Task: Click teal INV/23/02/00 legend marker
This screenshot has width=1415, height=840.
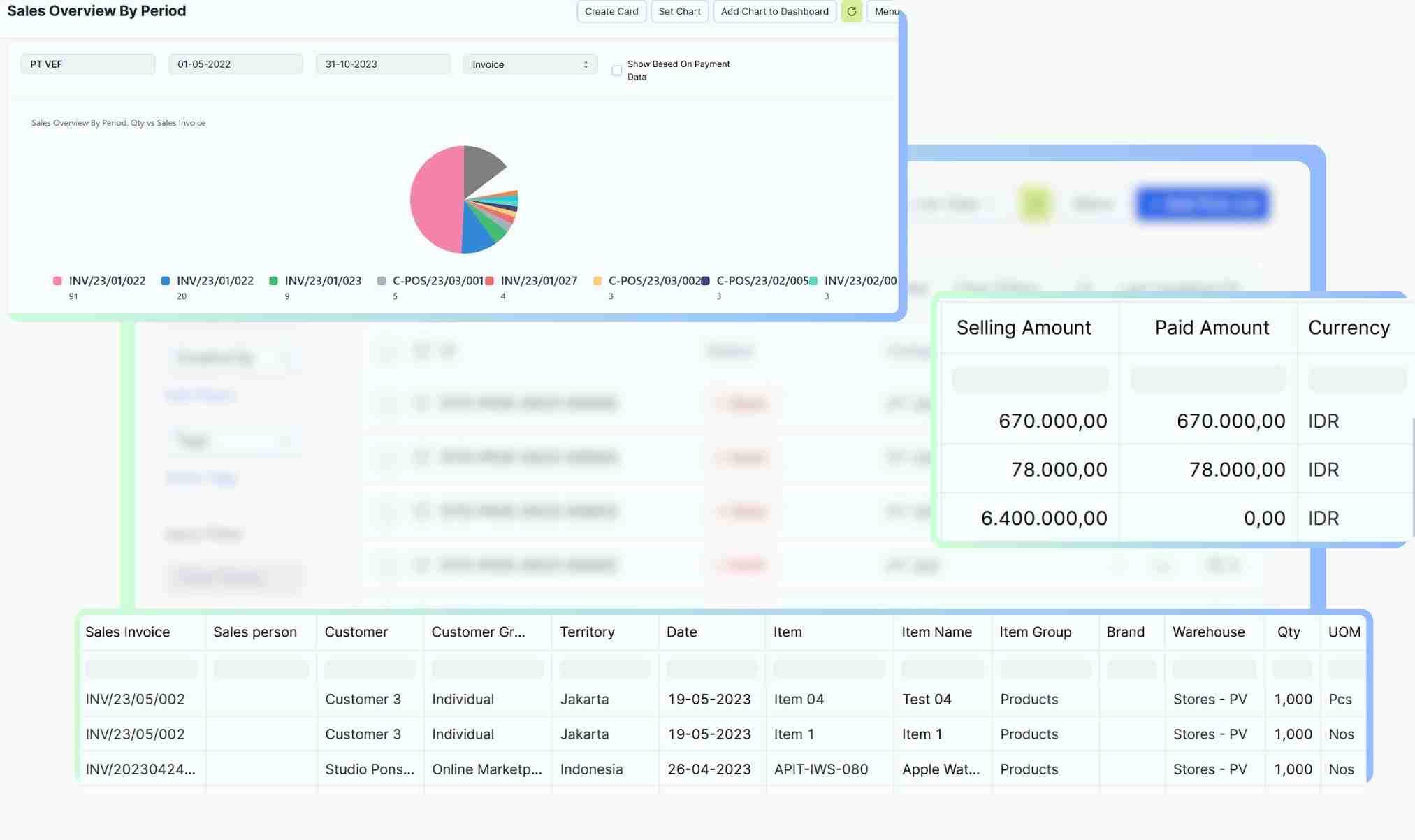Action: point(813,281)
